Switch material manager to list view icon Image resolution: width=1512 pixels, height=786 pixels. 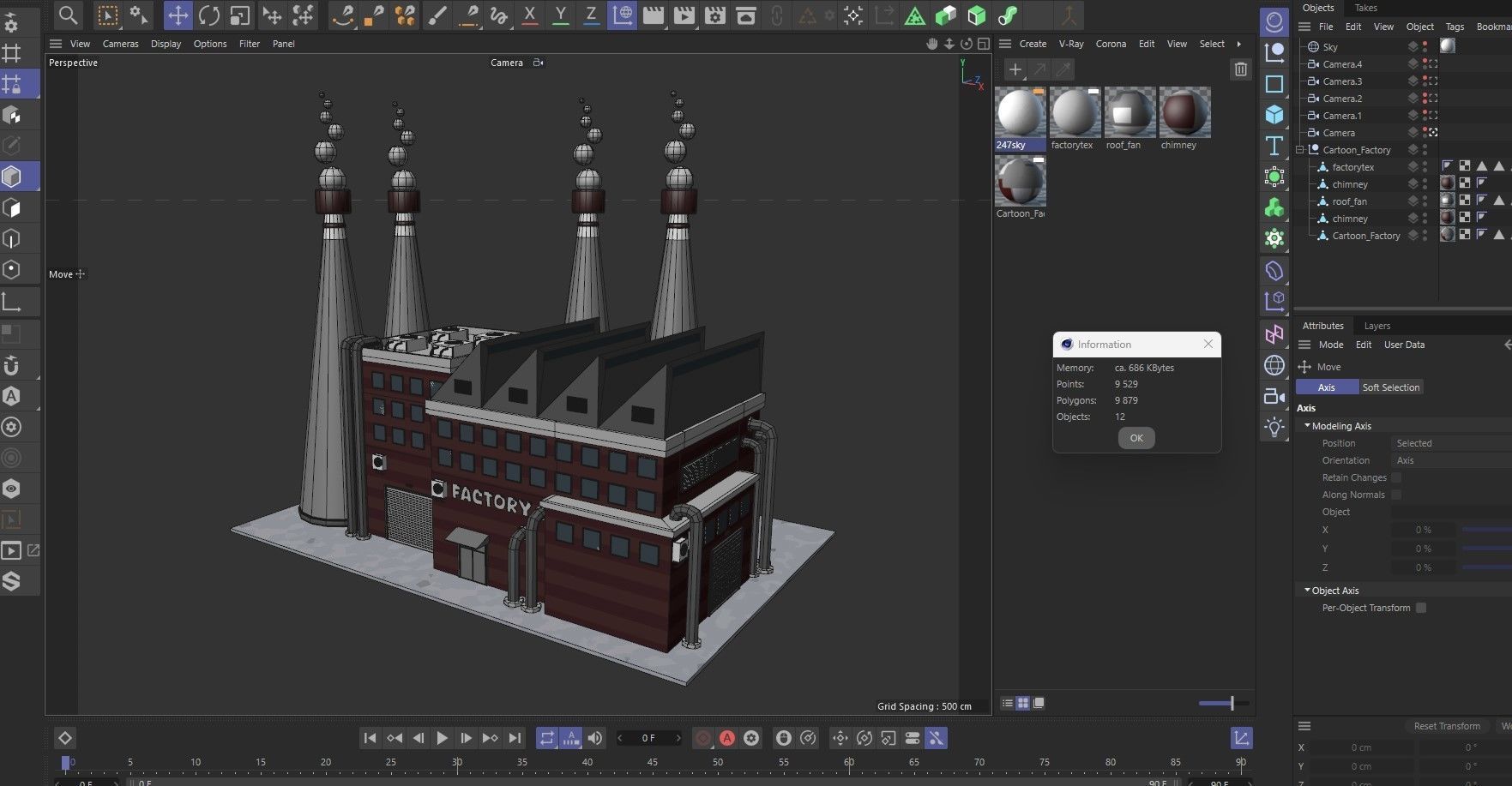click(x=1008, y=703)
